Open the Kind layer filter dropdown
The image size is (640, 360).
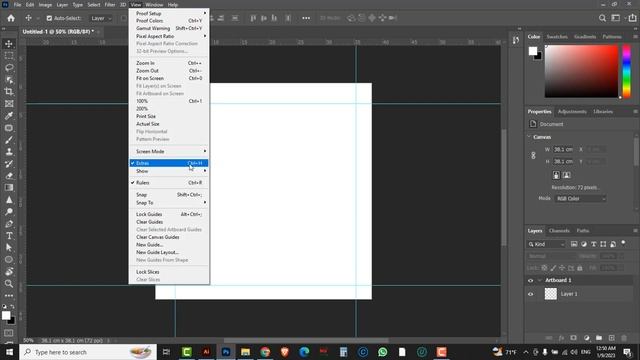547,244
